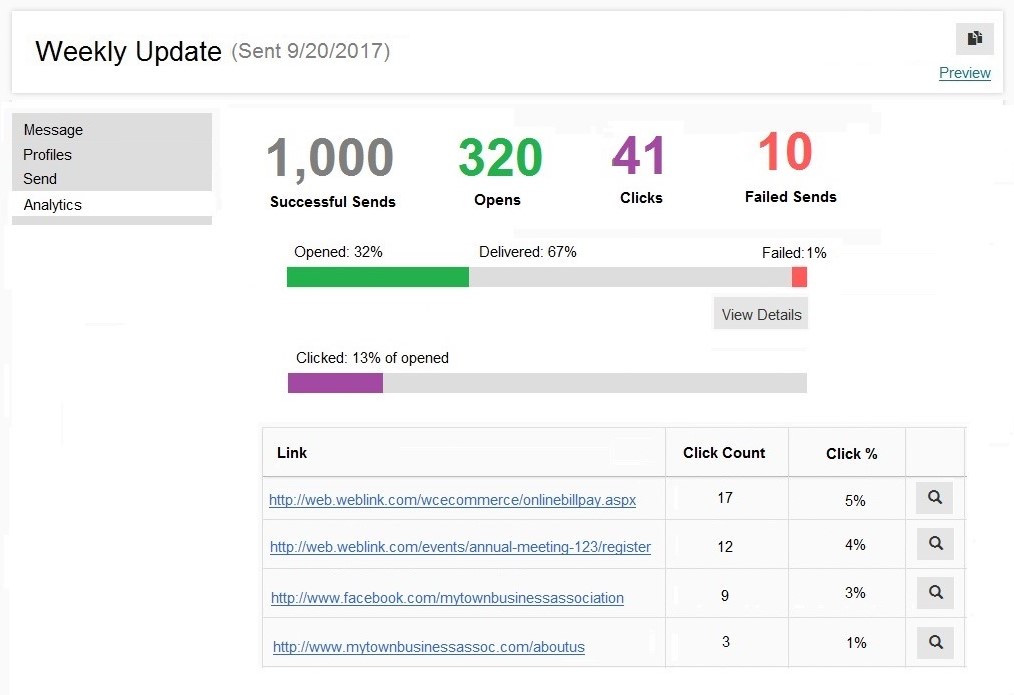
Task: Open the facebook mytownbusinessassociation link
Action: 447,597
